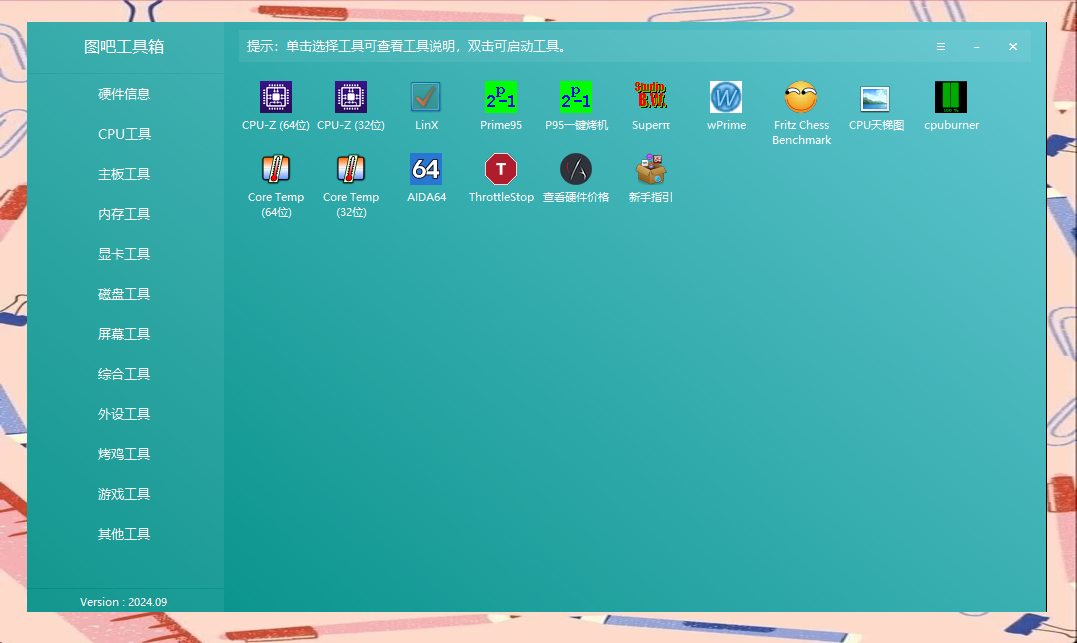The height and width of the screenshot is (643, 1077).
Task: Switch to the 硬件信息 category
Action: 124,94
